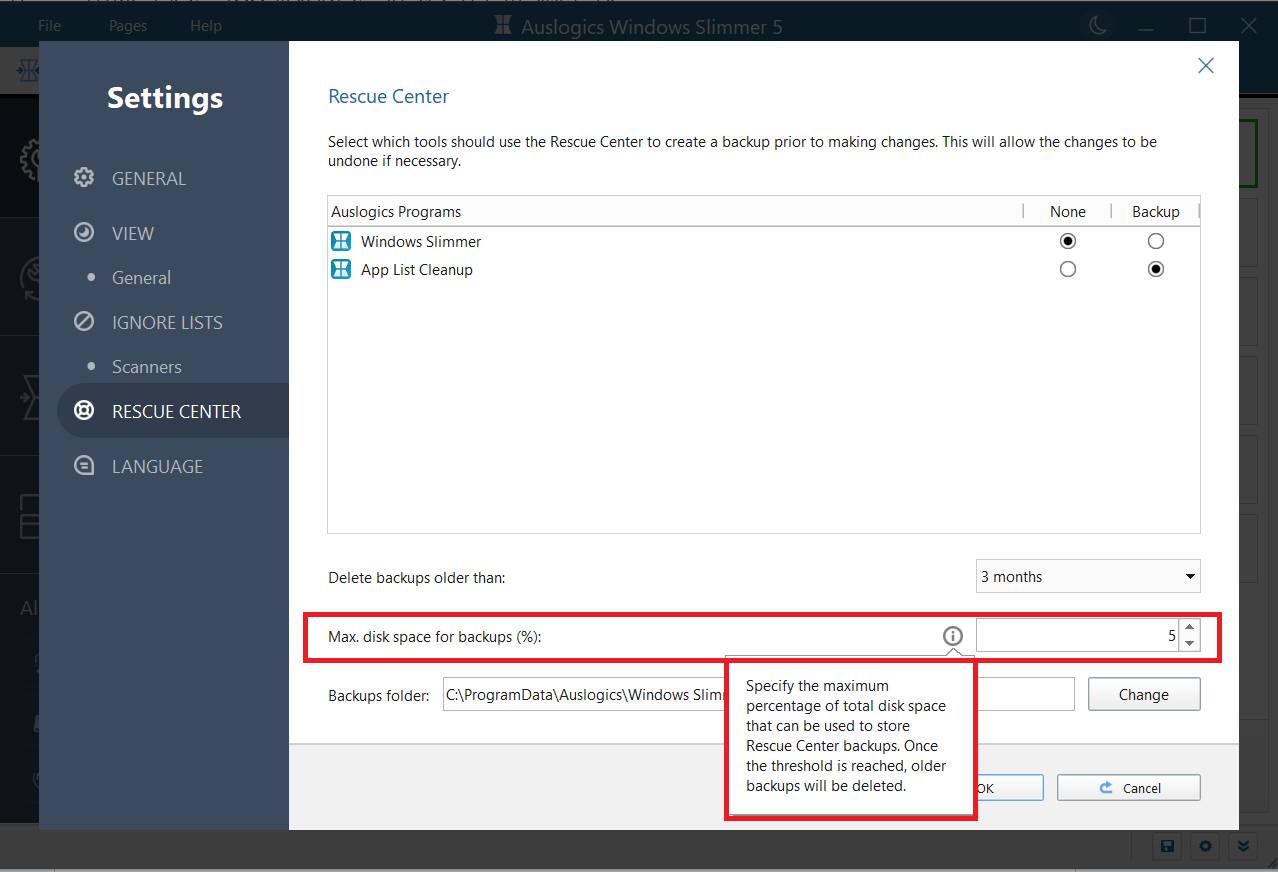This screenshot has height=872, width=1278.
Task: Click the Rescue Center icon in sidebar
Action: click(x=84, y=410)
